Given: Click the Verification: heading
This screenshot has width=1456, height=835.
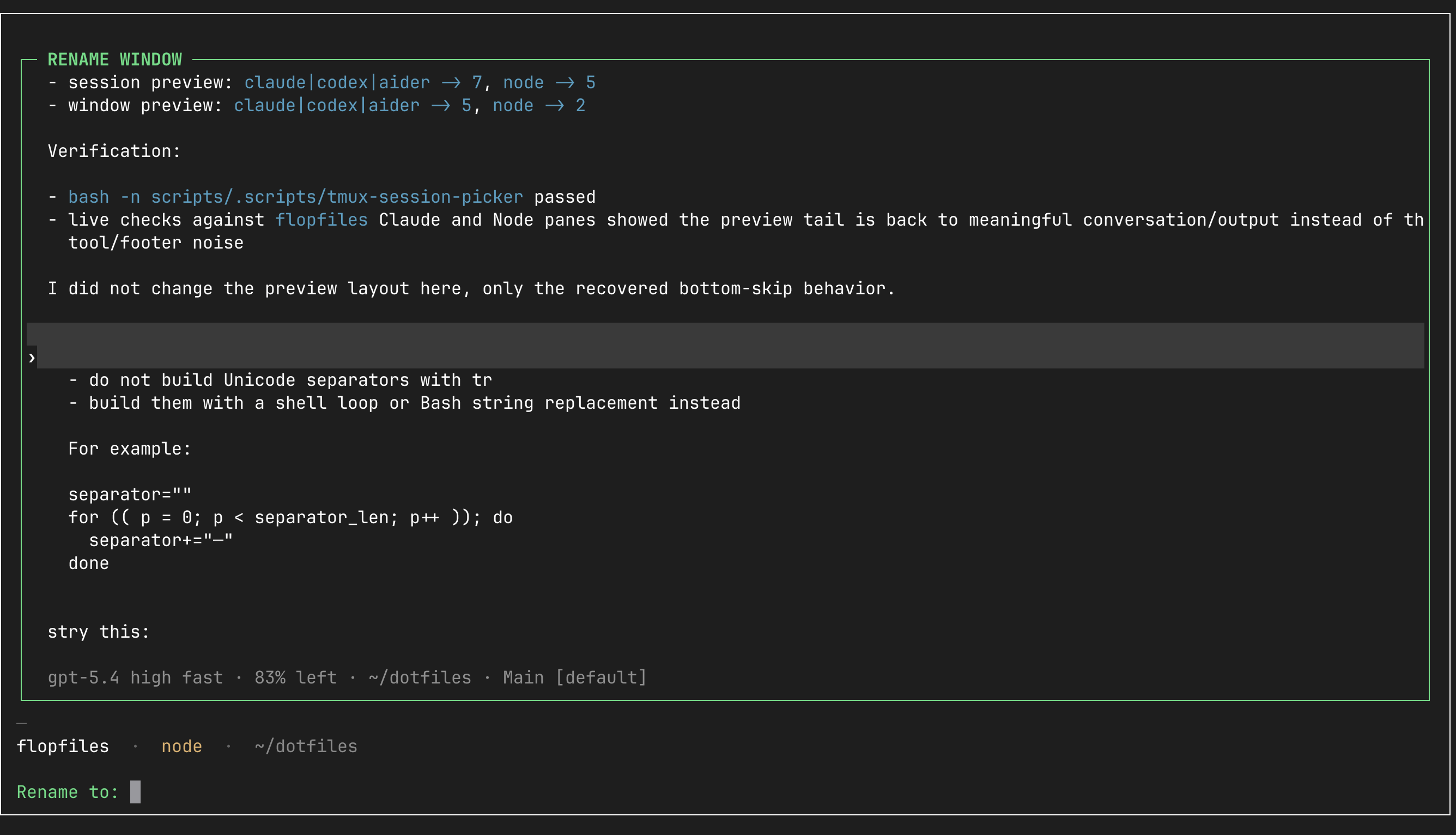Looking at the screenshot, I should (114, 151).
